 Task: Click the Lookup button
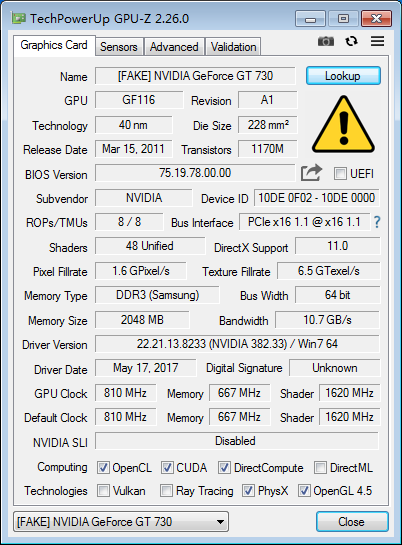[343, 76]
